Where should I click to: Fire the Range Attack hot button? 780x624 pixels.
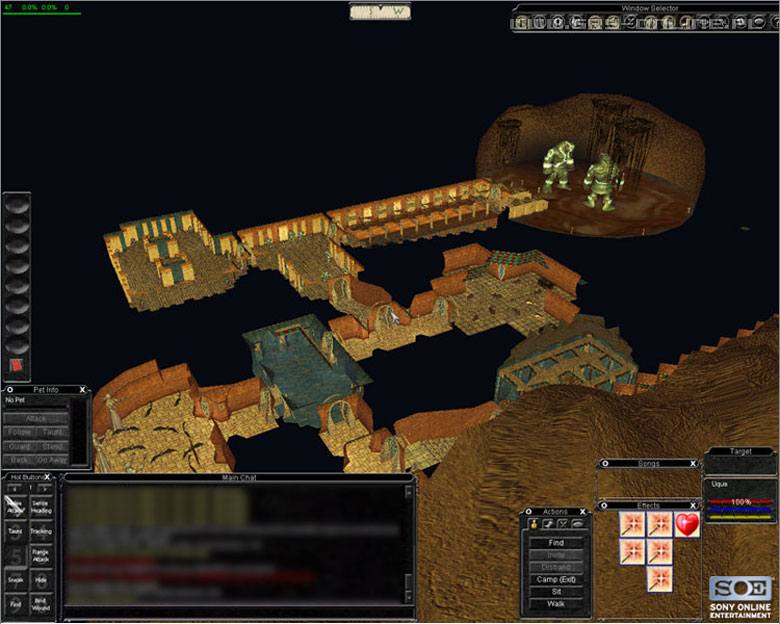pos(41,556)
